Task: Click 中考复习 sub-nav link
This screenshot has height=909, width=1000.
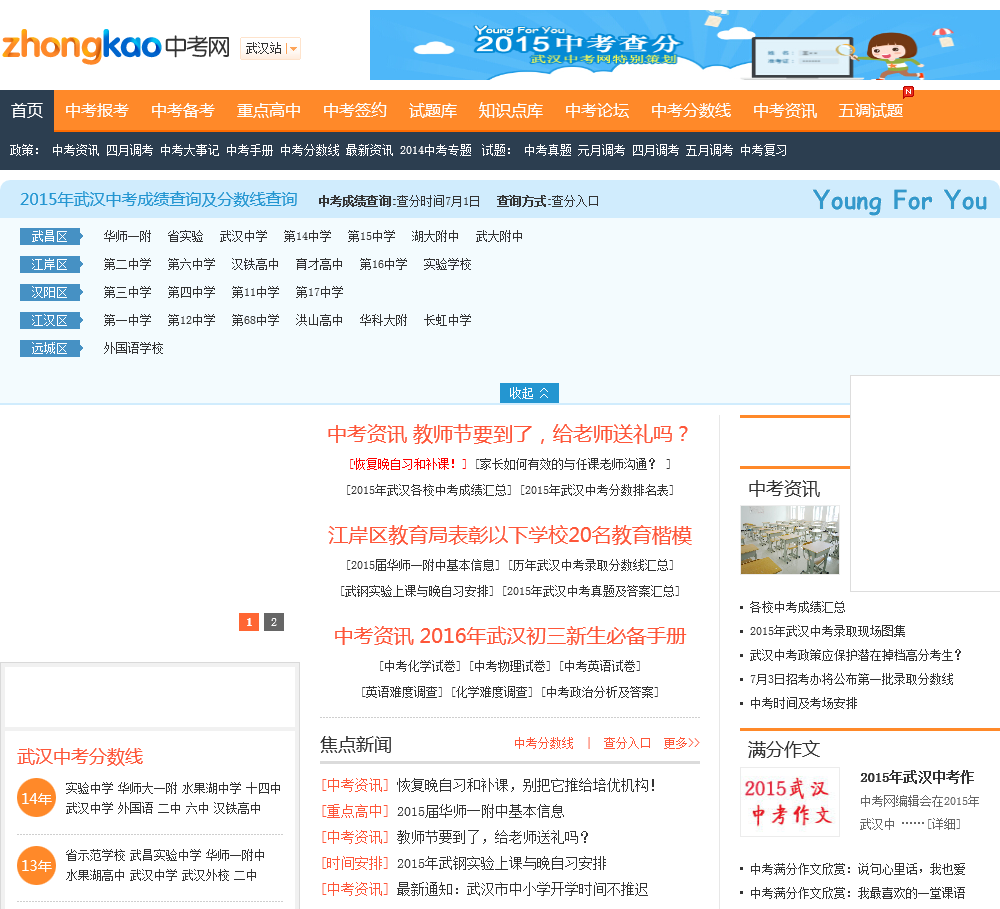Action: 763,151
